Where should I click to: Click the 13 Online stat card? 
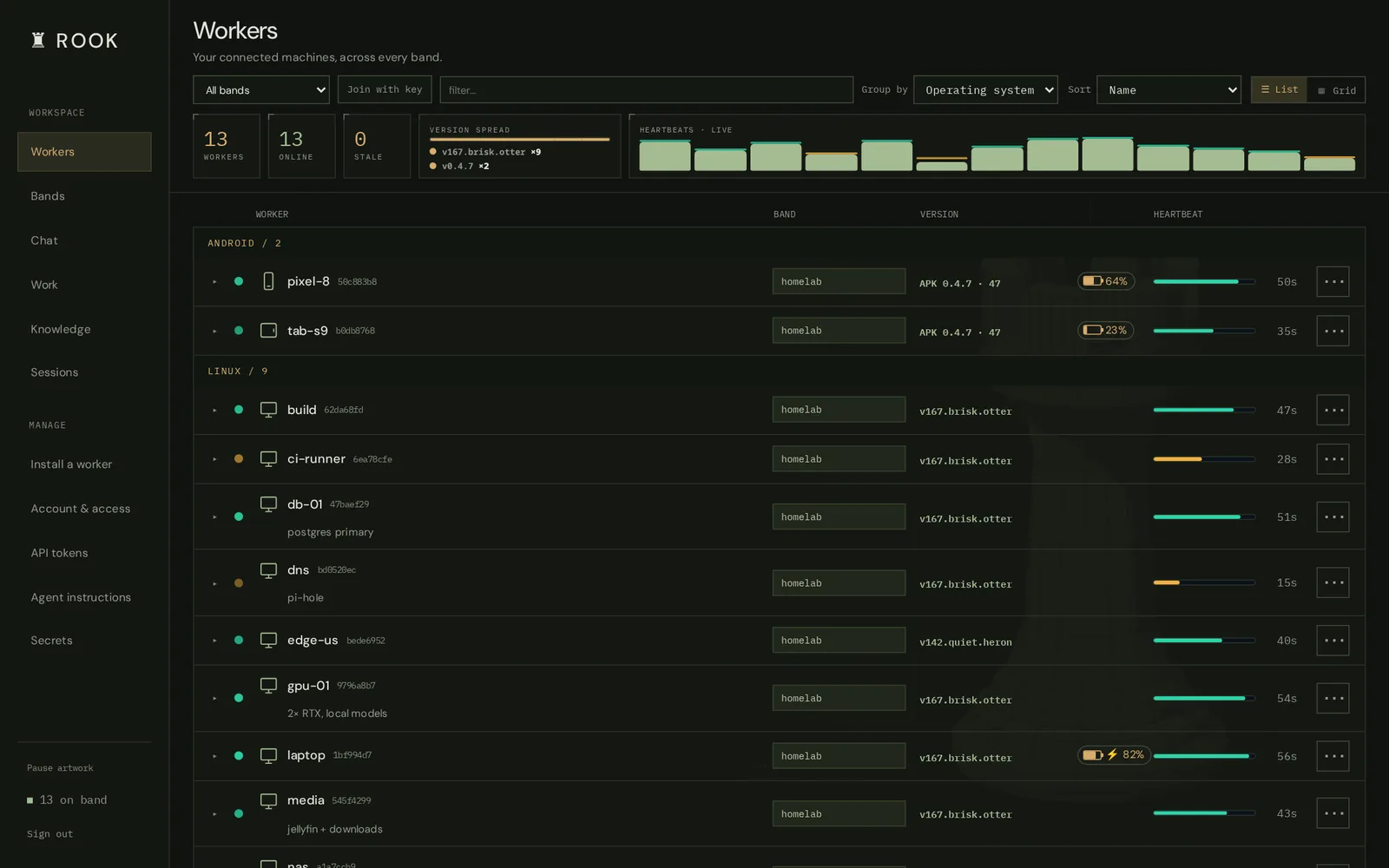pyautogui.click(x=301, y=146)
